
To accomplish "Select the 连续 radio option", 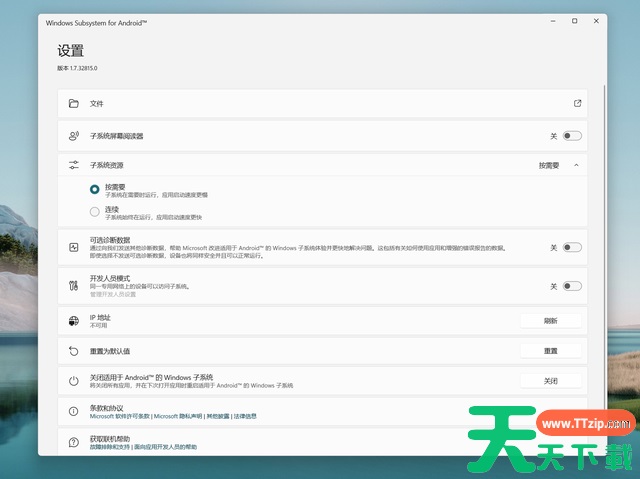I will coord(95,211).
